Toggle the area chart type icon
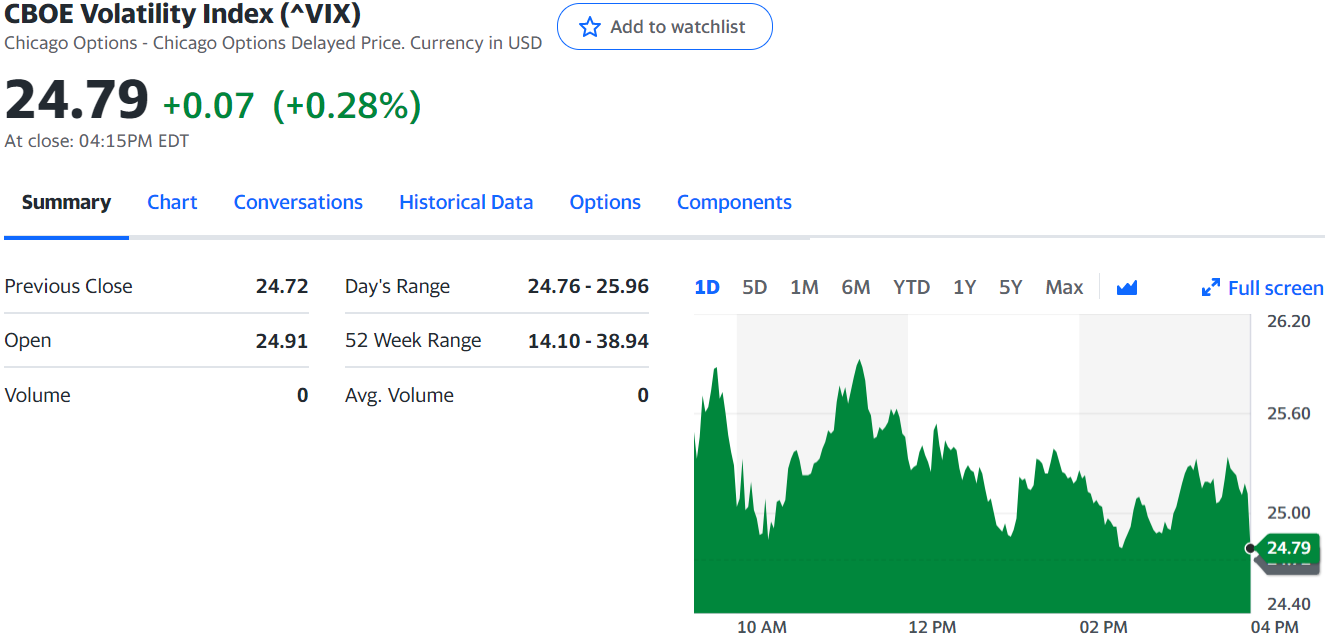The height and width of the screenshot is (639, 1325). [1127, 288]
